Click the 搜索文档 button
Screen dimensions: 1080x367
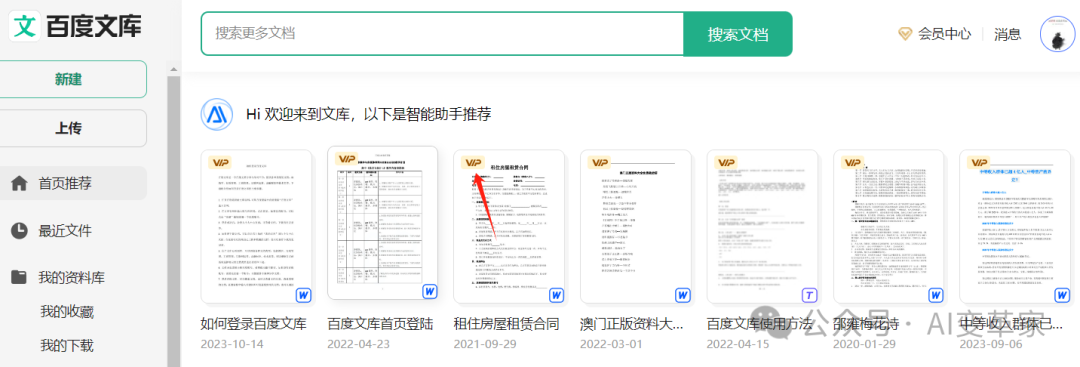click(x=738, y=34)
